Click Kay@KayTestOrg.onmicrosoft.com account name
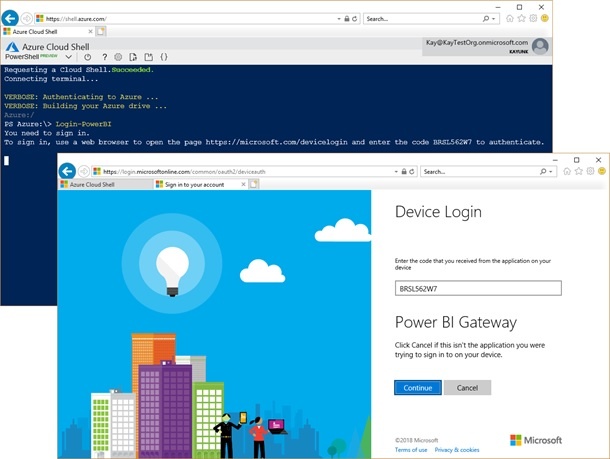This screenshot has height=459, width=610. 477,42
